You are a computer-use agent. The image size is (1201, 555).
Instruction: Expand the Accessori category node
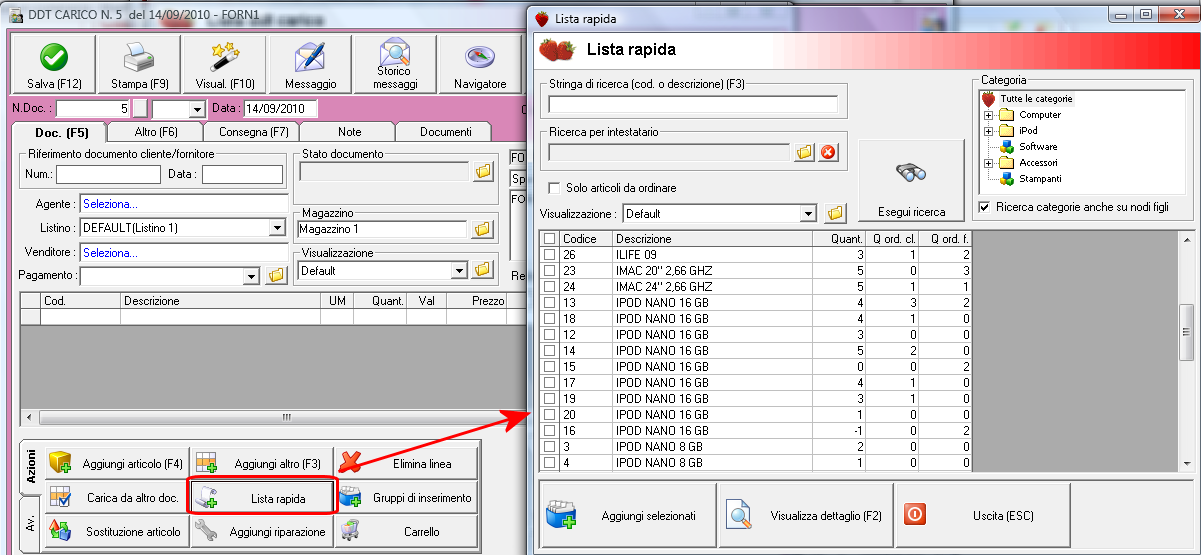pyautogui.click(x=988, y=163)
